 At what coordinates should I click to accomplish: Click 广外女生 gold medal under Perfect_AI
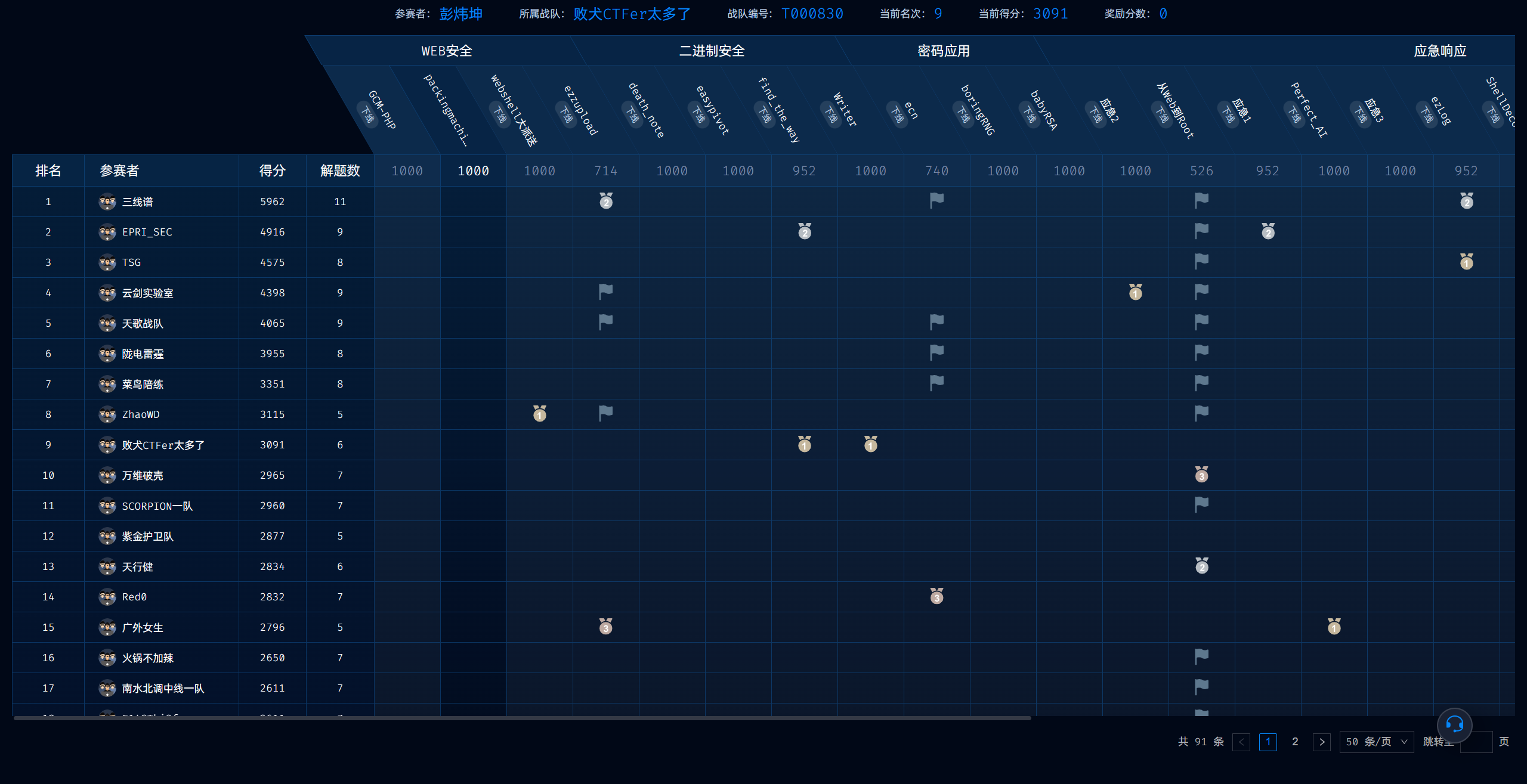(1334, 627)
